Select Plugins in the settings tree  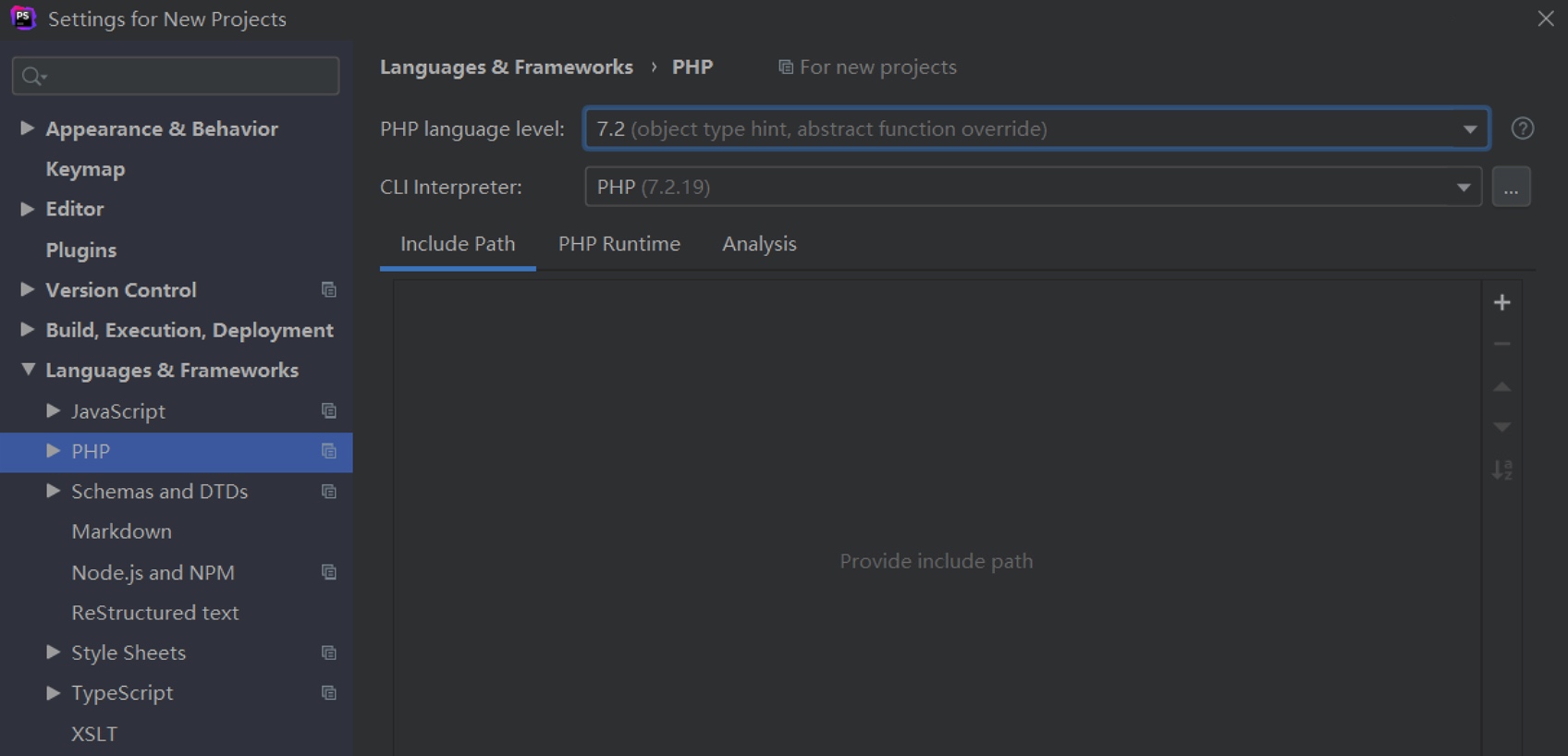coord(80,250)
